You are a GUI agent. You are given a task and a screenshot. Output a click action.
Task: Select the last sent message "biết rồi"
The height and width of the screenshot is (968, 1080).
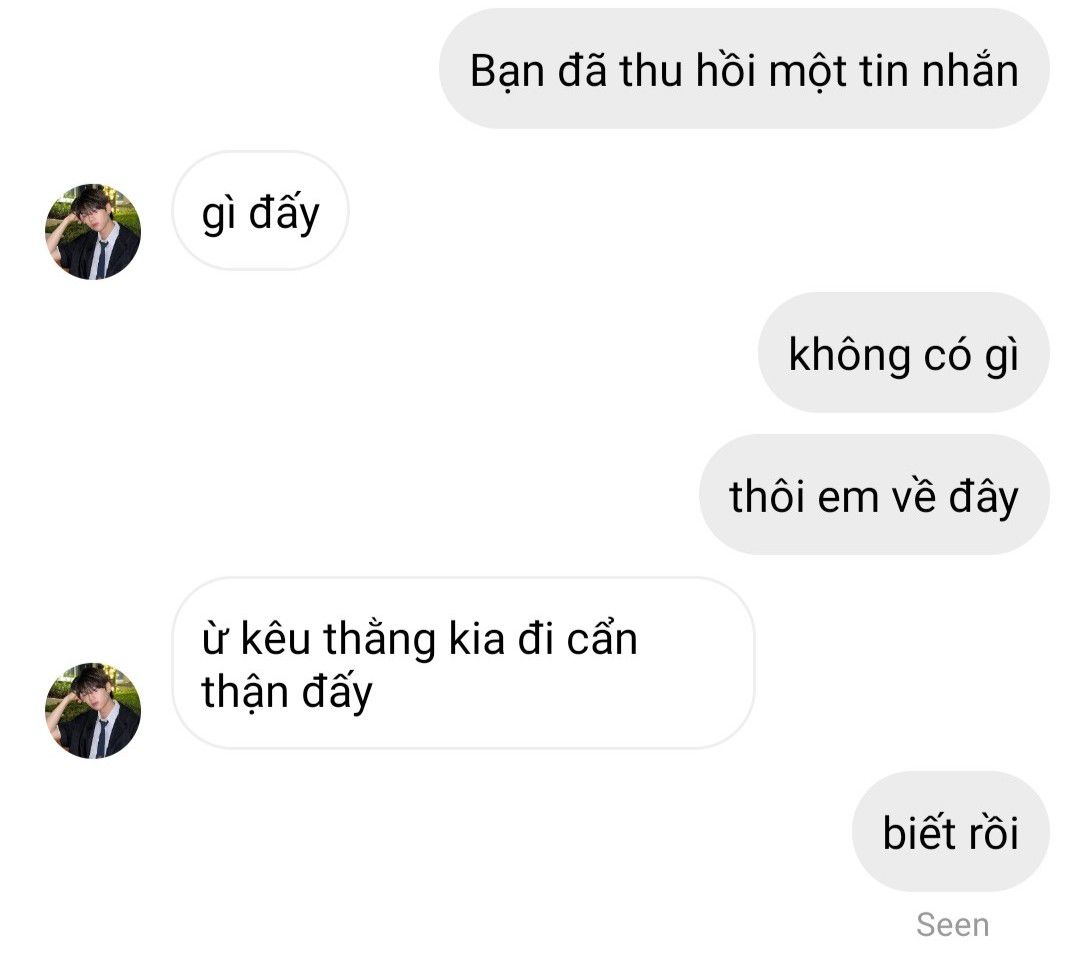(x=951, y=832)
